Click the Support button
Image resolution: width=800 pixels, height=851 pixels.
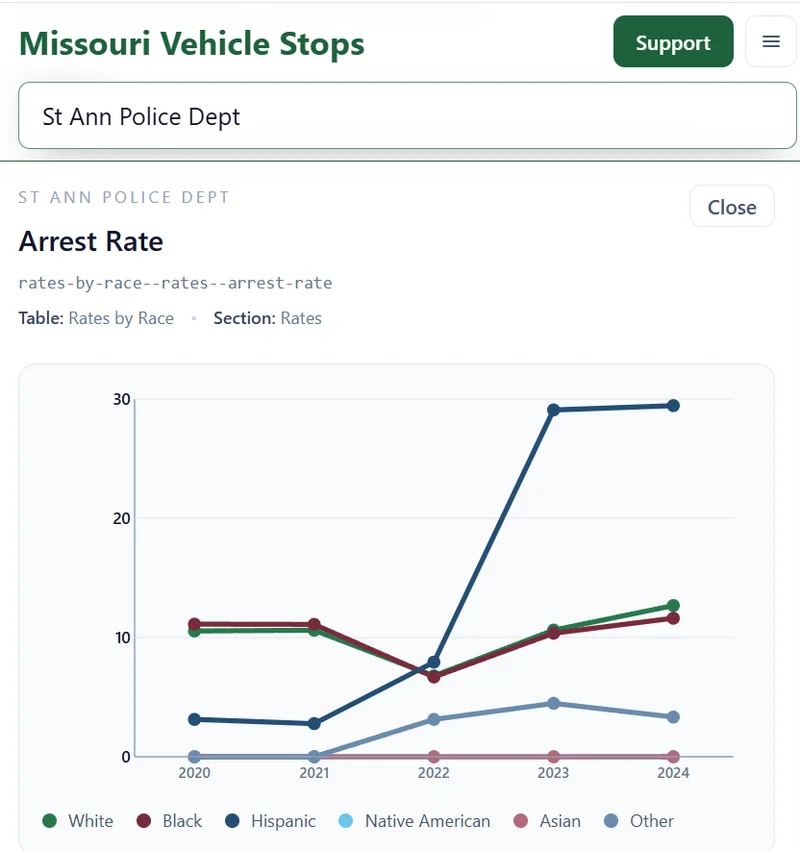coord(673,42)
